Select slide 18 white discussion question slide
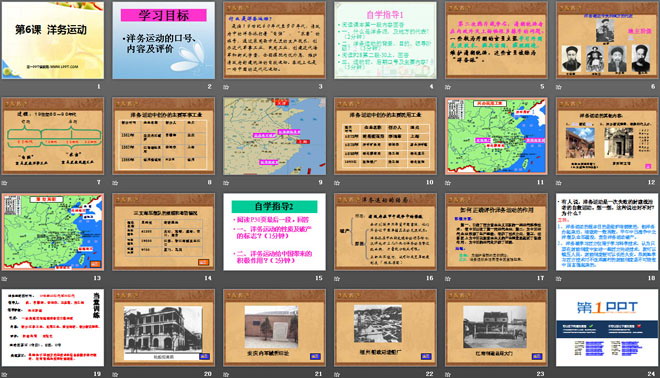 tap(607, 232)
